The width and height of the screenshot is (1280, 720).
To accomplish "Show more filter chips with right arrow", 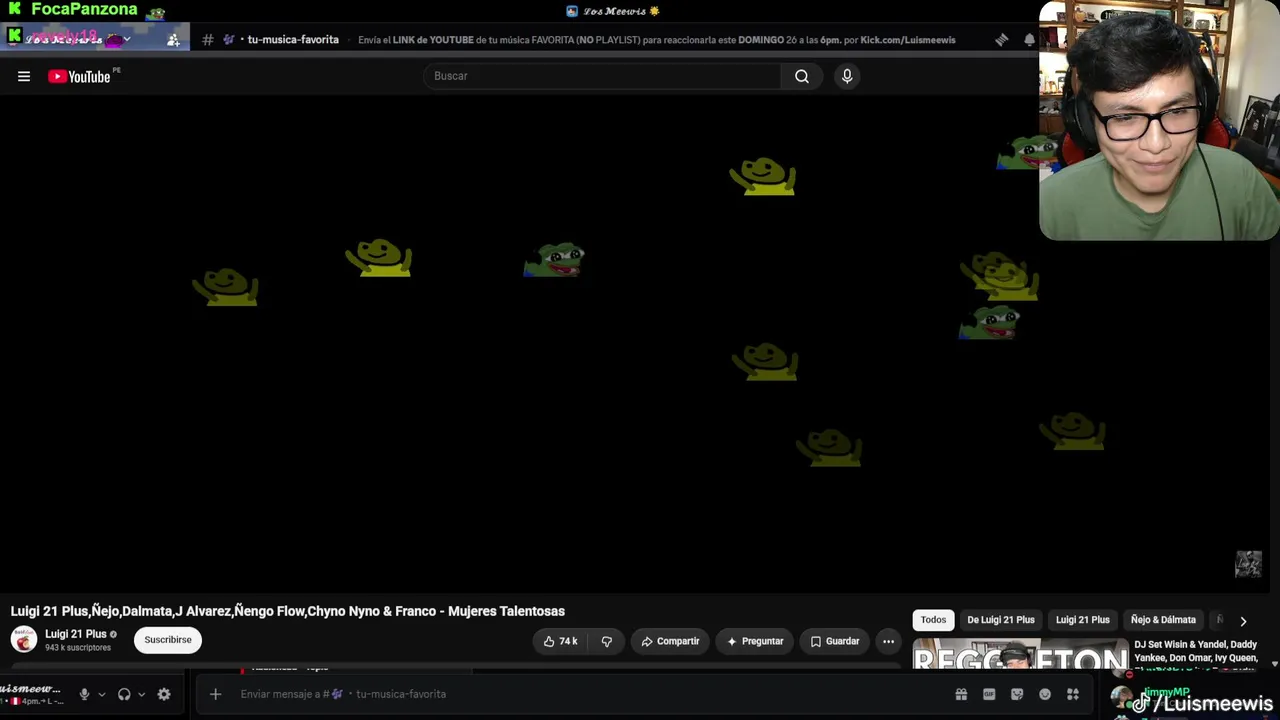I will click(1243, 621).
